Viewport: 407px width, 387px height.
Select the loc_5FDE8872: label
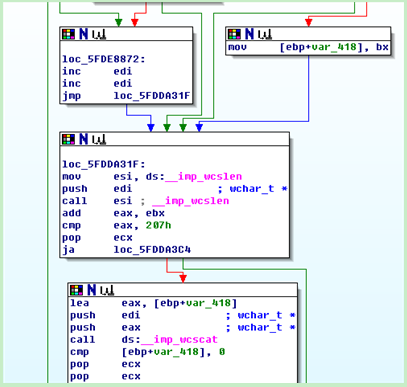tap(104, 59)
